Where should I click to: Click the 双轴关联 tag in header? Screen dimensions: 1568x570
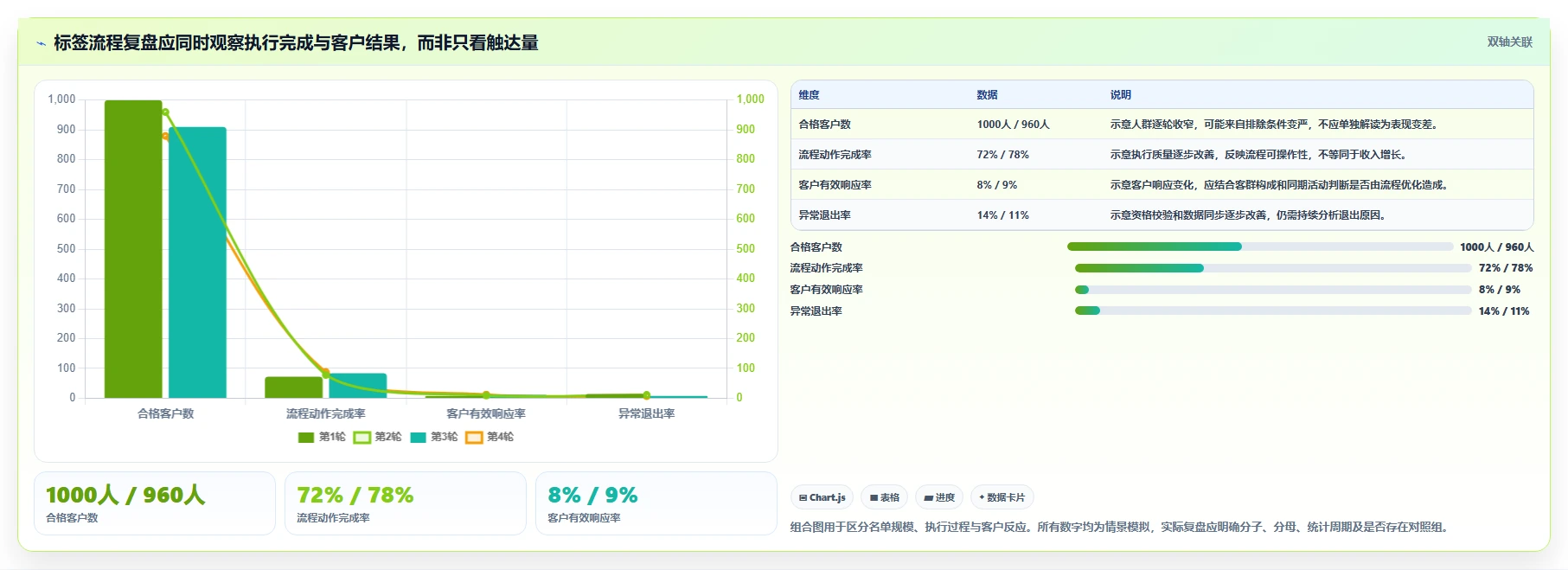(x=1509, y=42)
